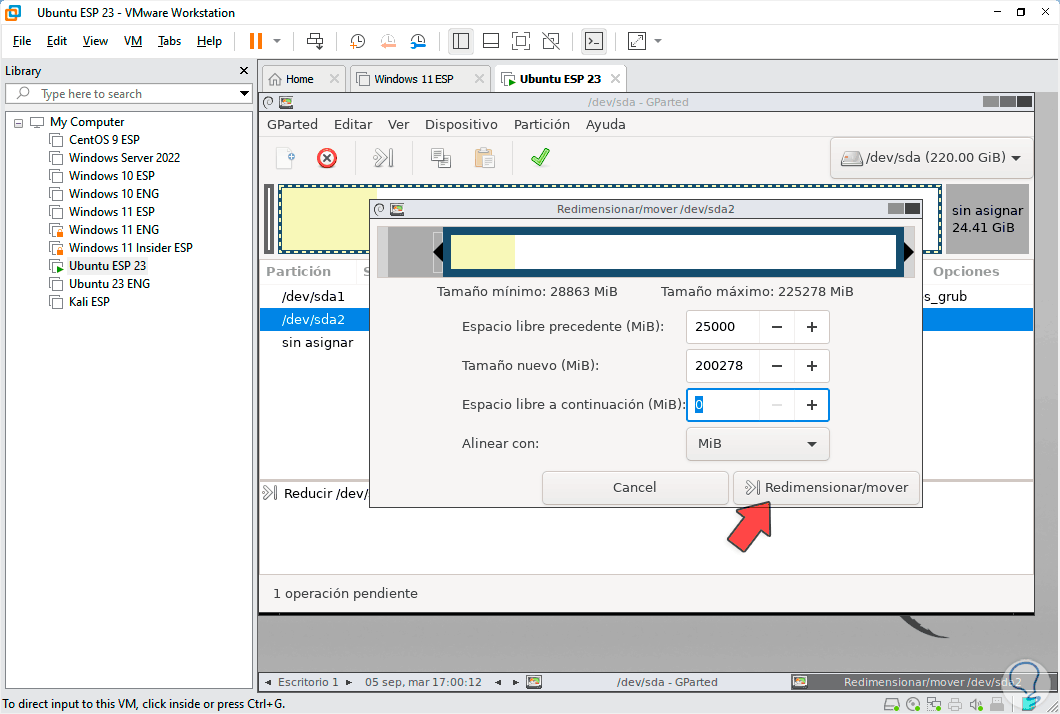Viewport: 1060px width, 714px height.
Task: Open the Edit menu in VMware
Action: pyautogui.click(x=57, y=41)
